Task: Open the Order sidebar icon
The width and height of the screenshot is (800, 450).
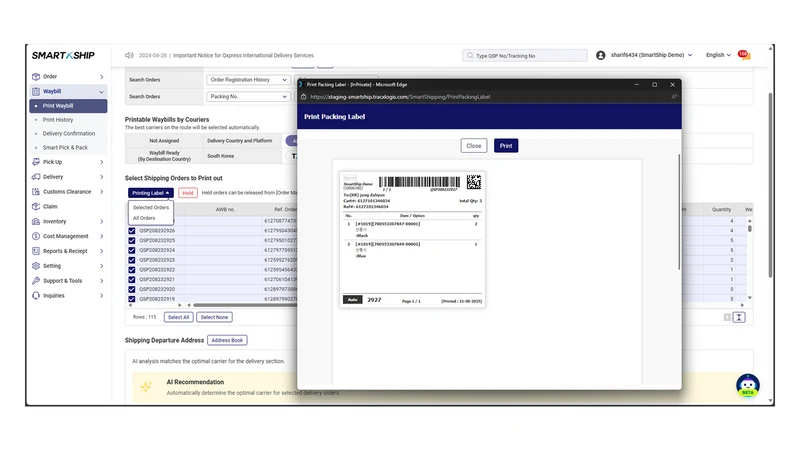Action: 36,77
